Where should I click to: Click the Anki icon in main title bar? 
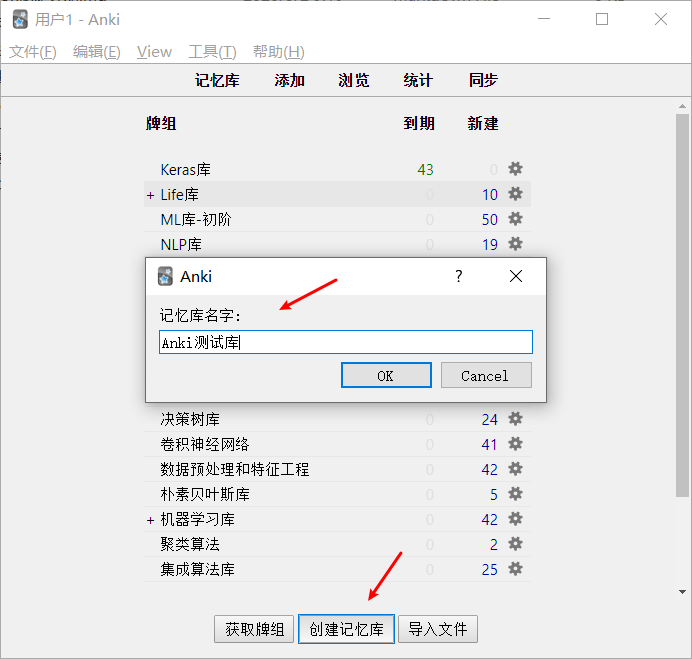(20, 19)
